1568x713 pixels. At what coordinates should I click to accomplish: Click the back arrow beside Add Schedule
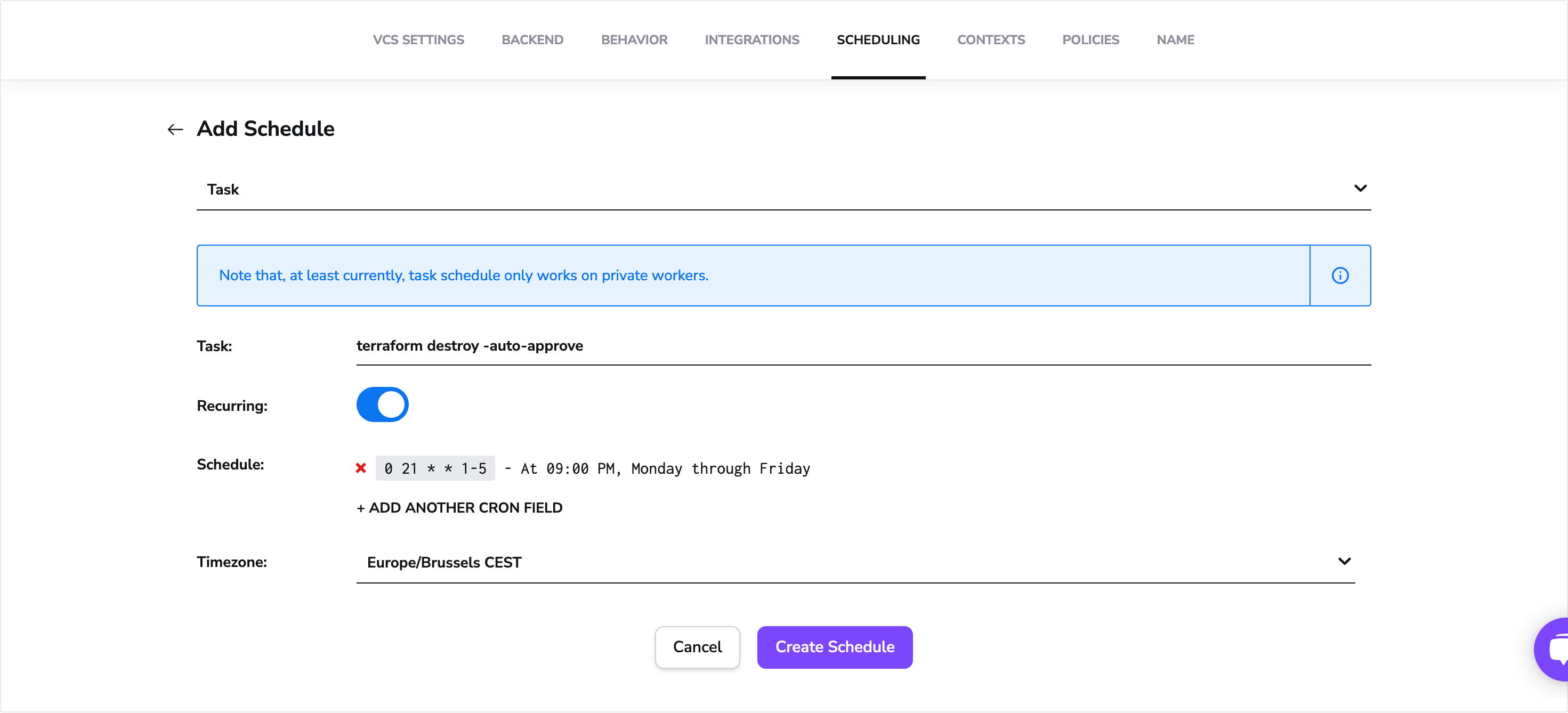coord(175,129)
